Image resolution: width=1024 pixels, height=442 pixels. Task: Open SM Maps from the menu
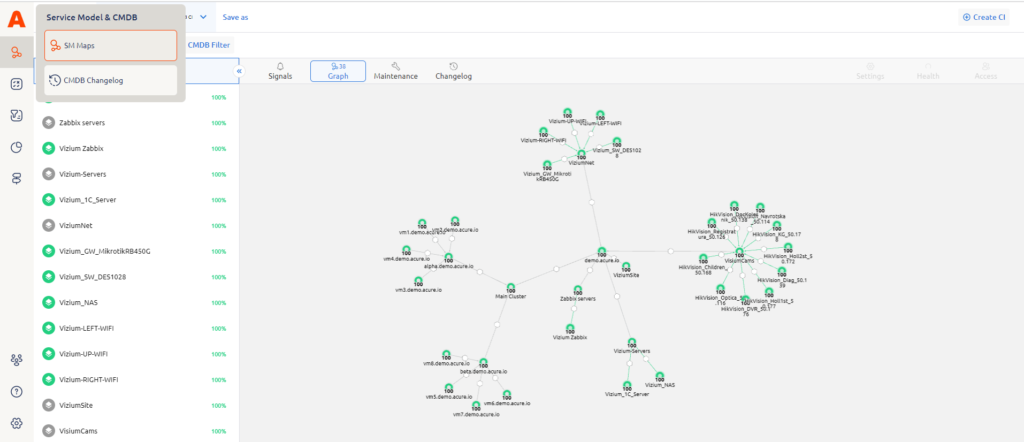(x=110, y=46)
